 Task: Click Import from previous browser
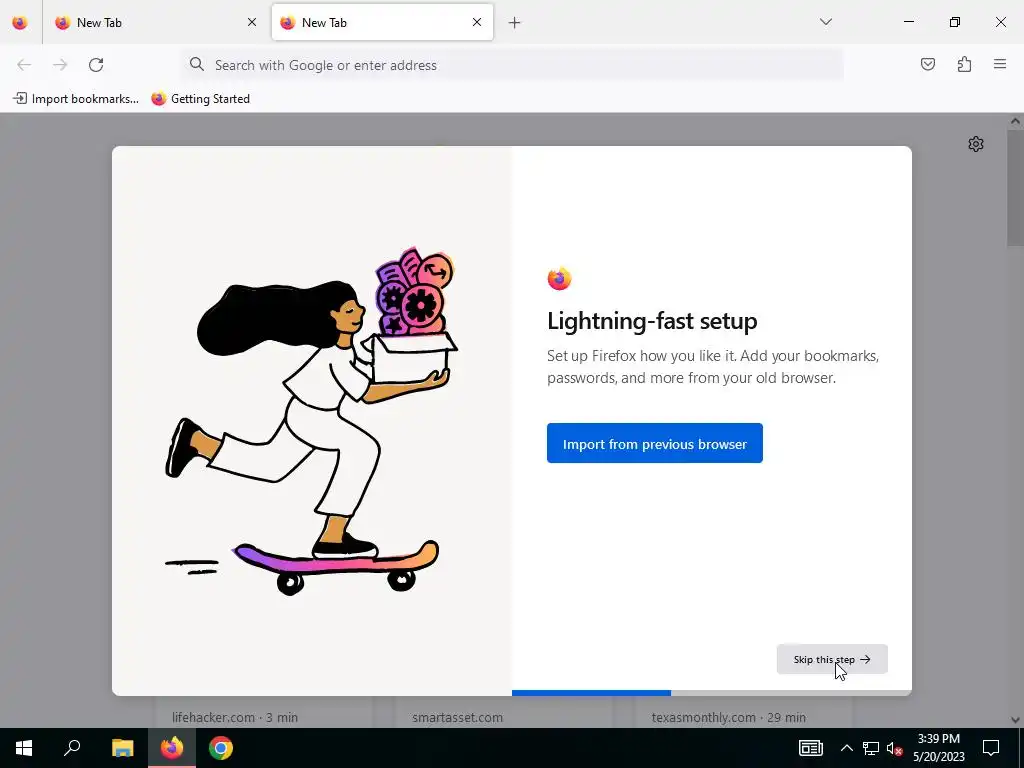point(654,443)
